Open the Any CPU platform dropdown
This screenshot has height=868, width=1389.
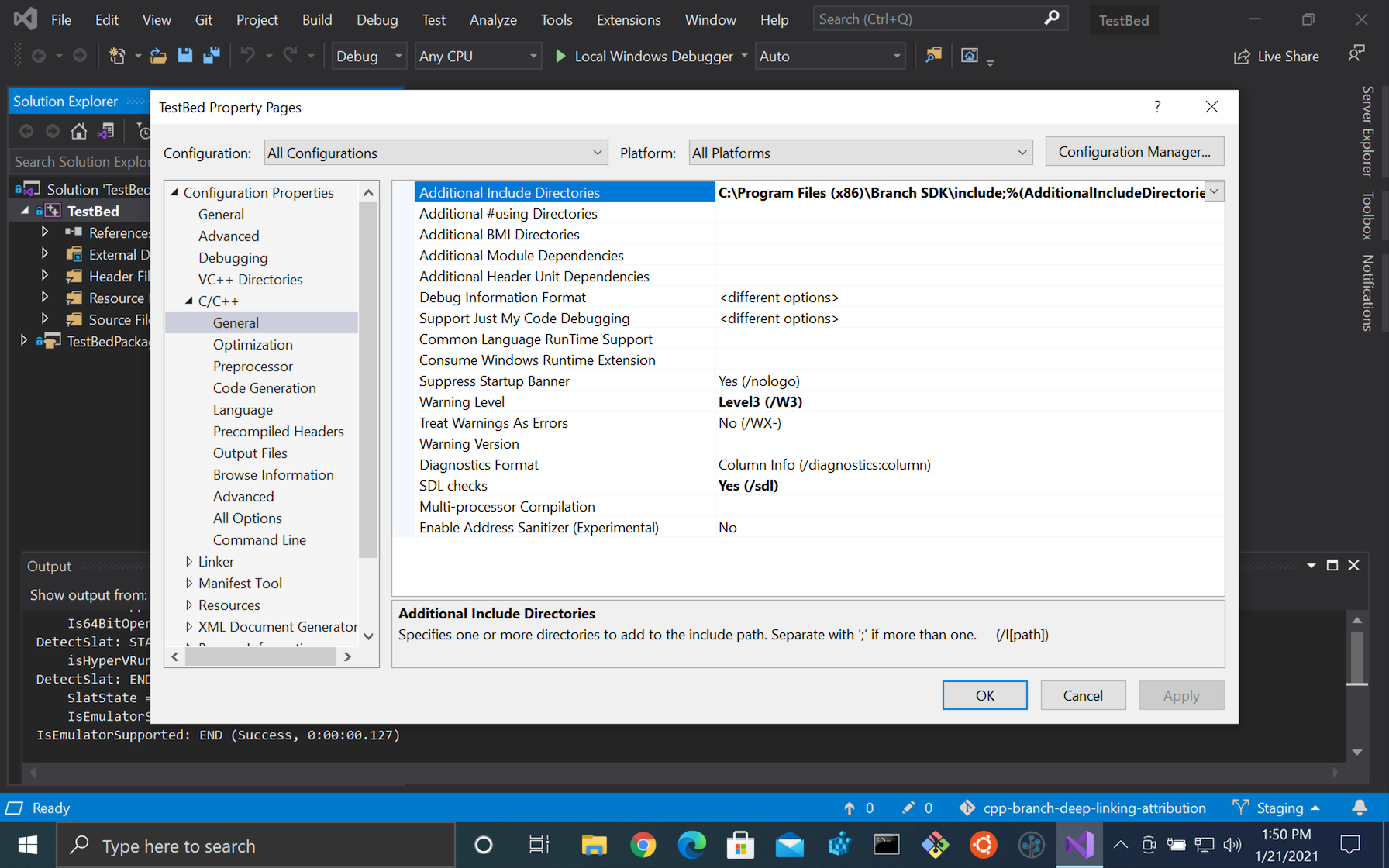(x=477, y=56)
